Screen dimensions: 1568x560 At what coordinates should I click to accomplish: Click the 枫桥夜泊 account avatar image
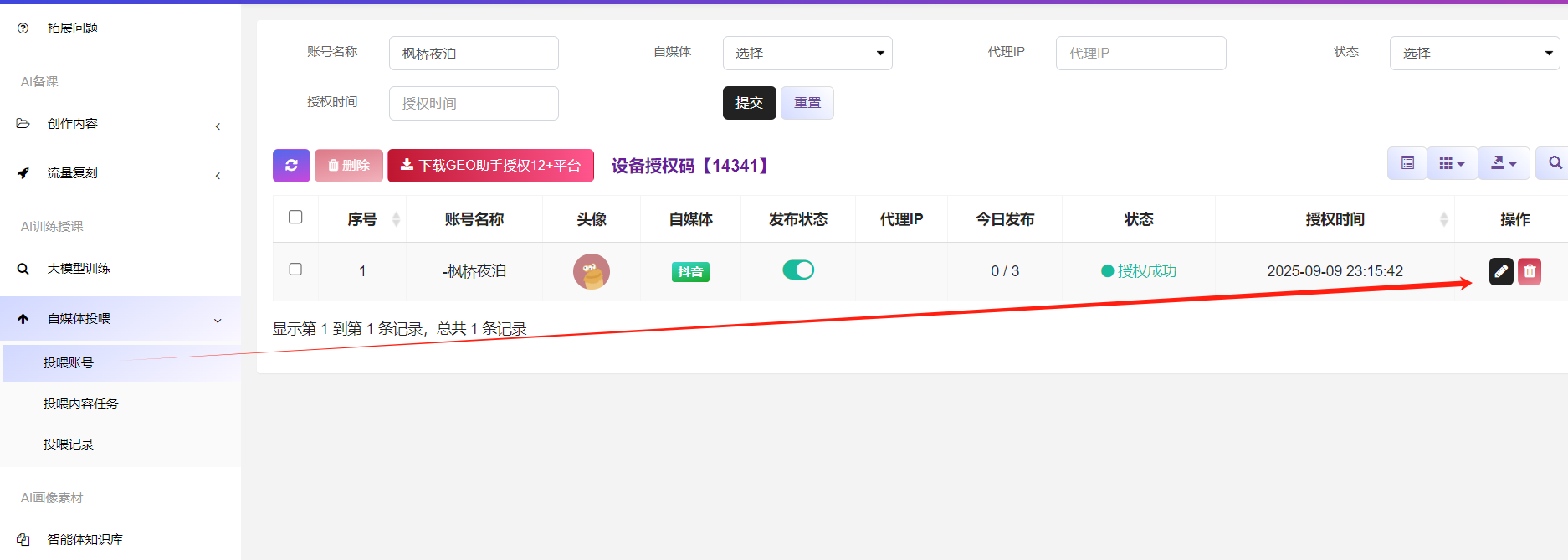(x=592, y=271)
